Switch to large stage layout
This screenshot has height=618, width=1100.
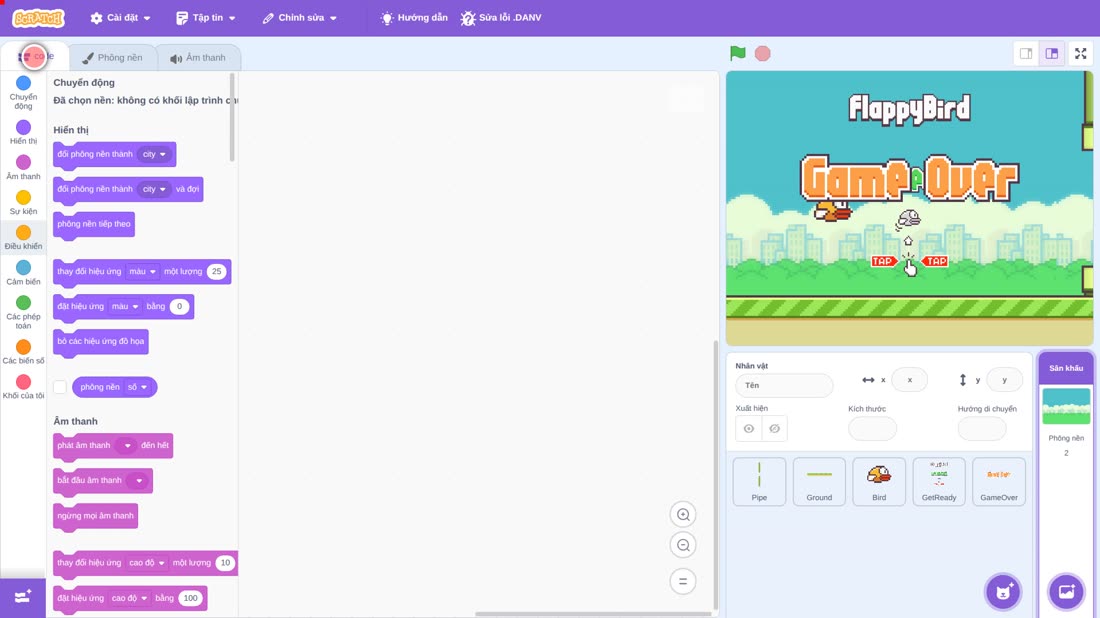click(x=1052, y=53)
